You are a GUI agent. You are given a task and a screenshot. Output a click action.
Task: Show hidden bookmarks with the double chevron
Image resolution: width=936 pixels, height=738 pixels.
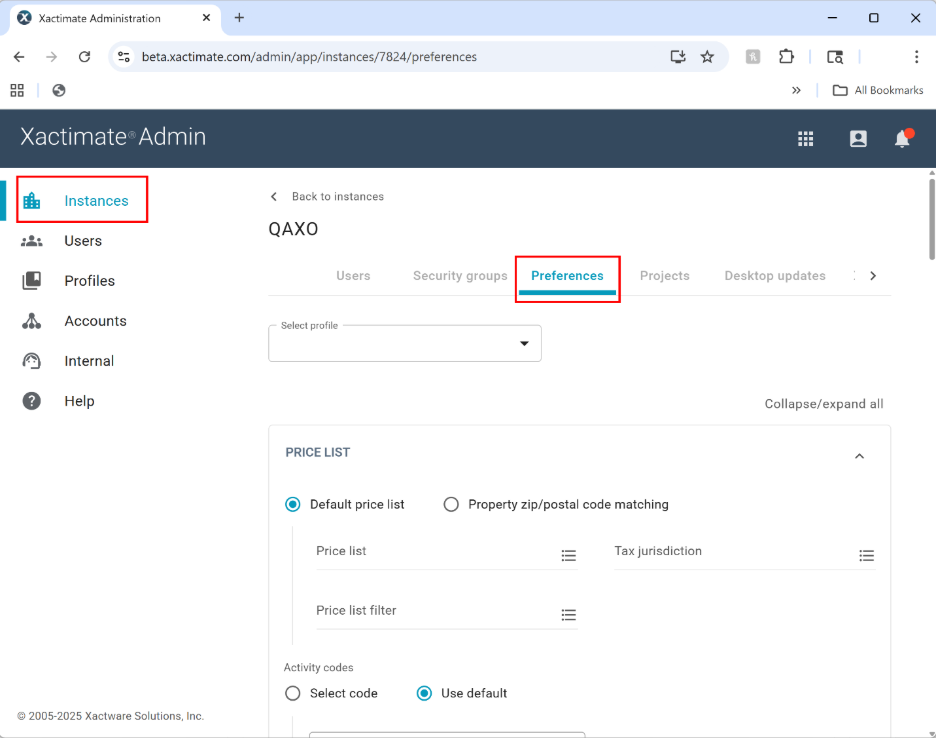tap(796, 90)
